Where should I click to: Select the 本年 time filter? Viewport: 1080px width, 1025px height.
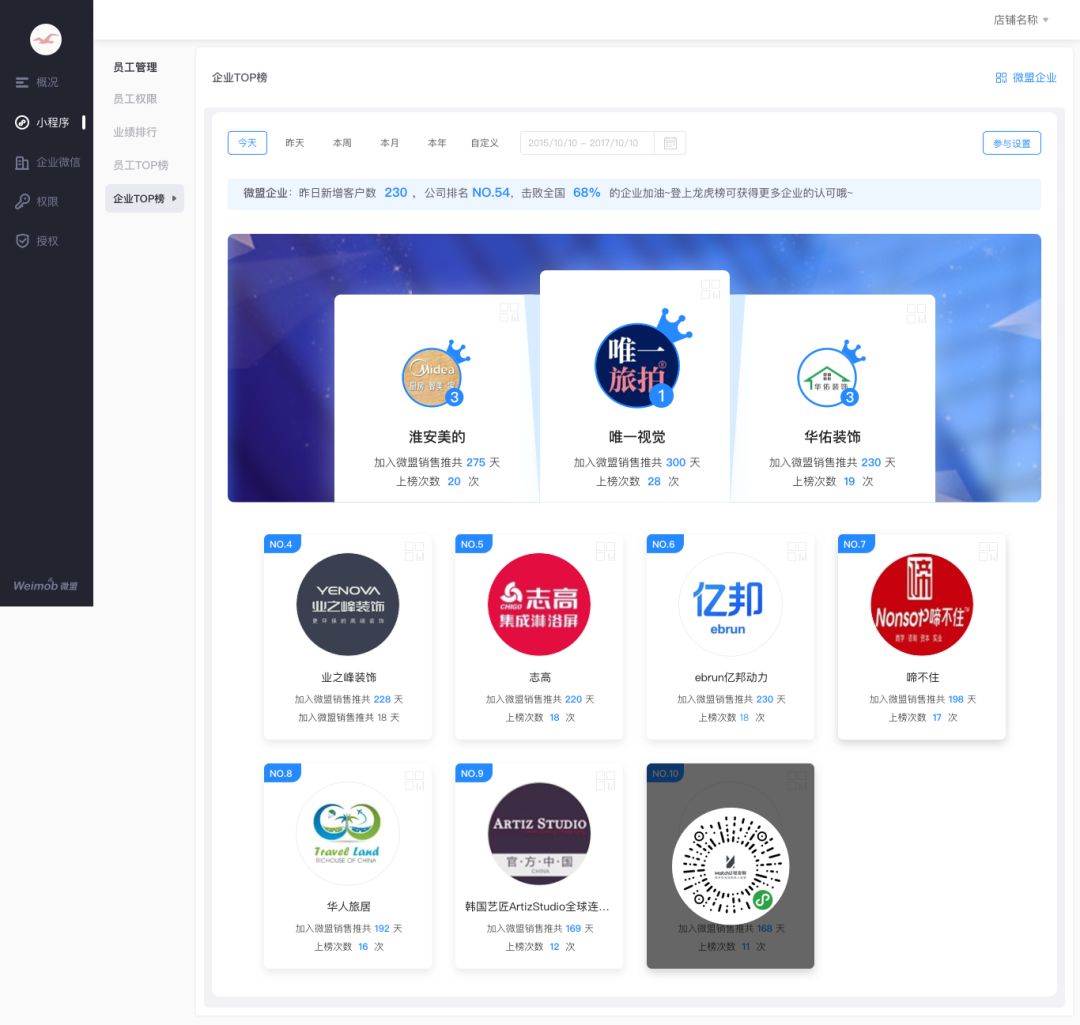437,143
